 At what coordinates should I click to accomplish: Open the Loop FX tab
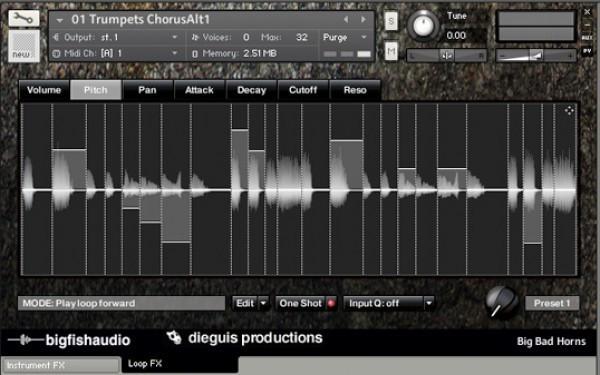coord(180,364)
